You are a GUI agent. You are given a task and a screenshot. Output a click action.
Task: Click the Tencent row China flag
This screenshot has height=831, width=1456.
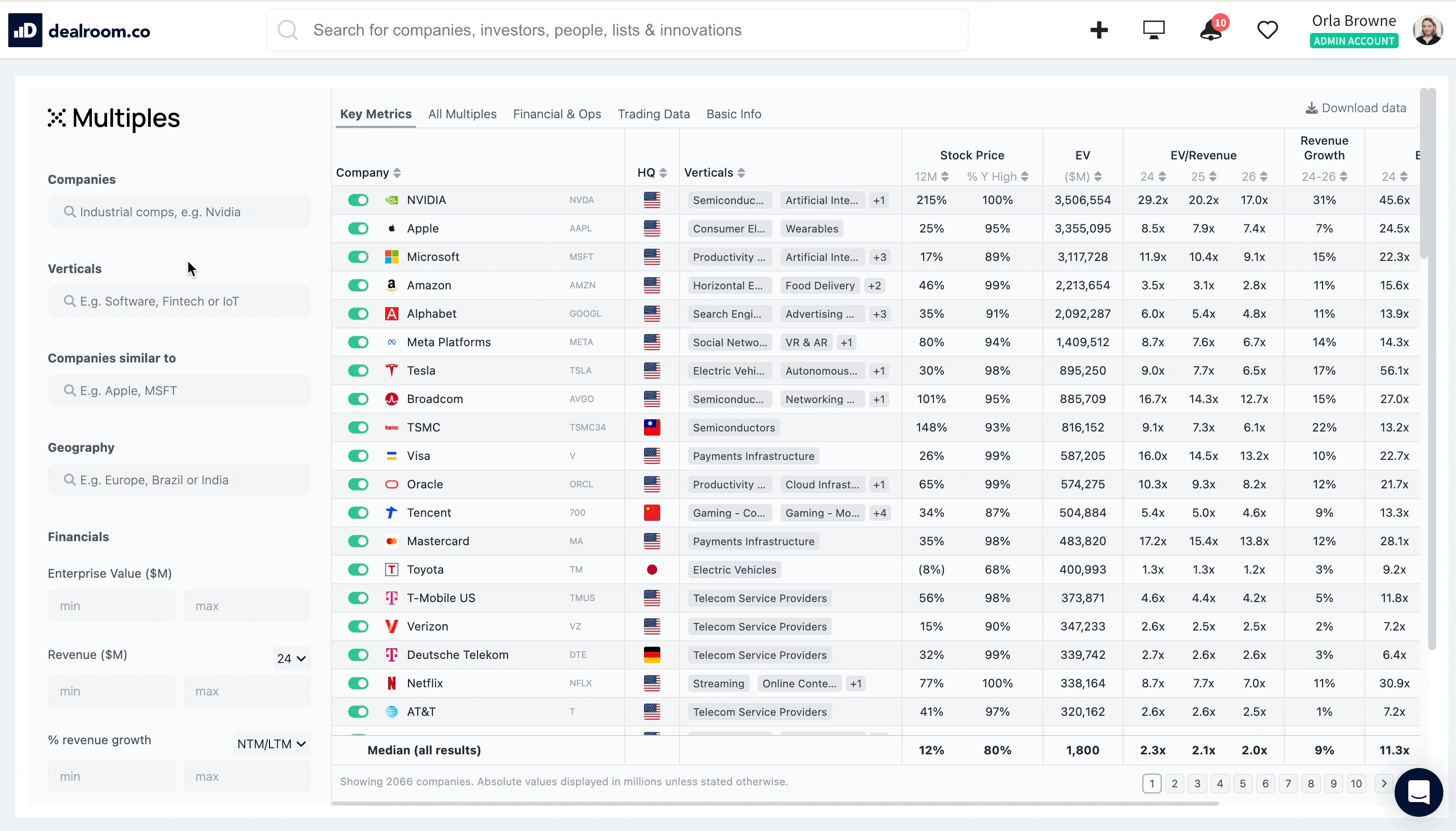652,513
